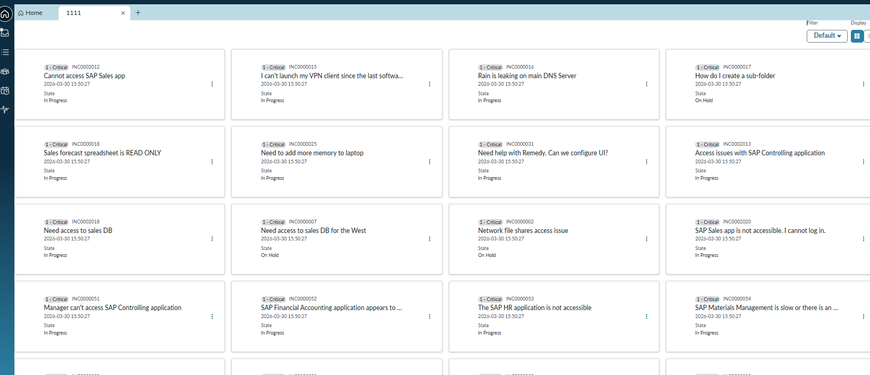Open incident titled How do I create a sub-folder
This screenshot has height=375, width=870.
tap(735, 75)
